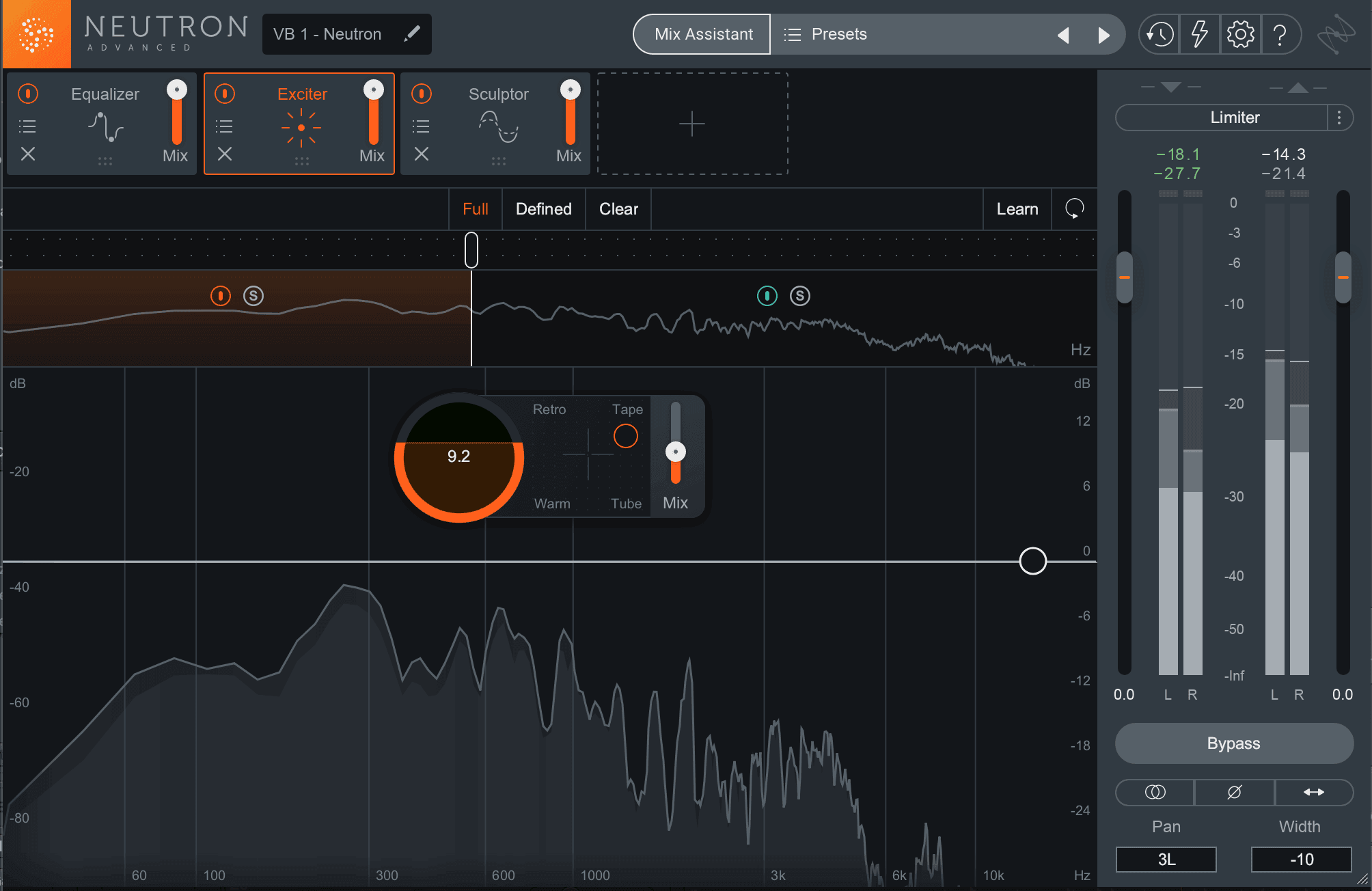
Task: Open the Sculptor module preset list icon
Action: pos(421,126)
